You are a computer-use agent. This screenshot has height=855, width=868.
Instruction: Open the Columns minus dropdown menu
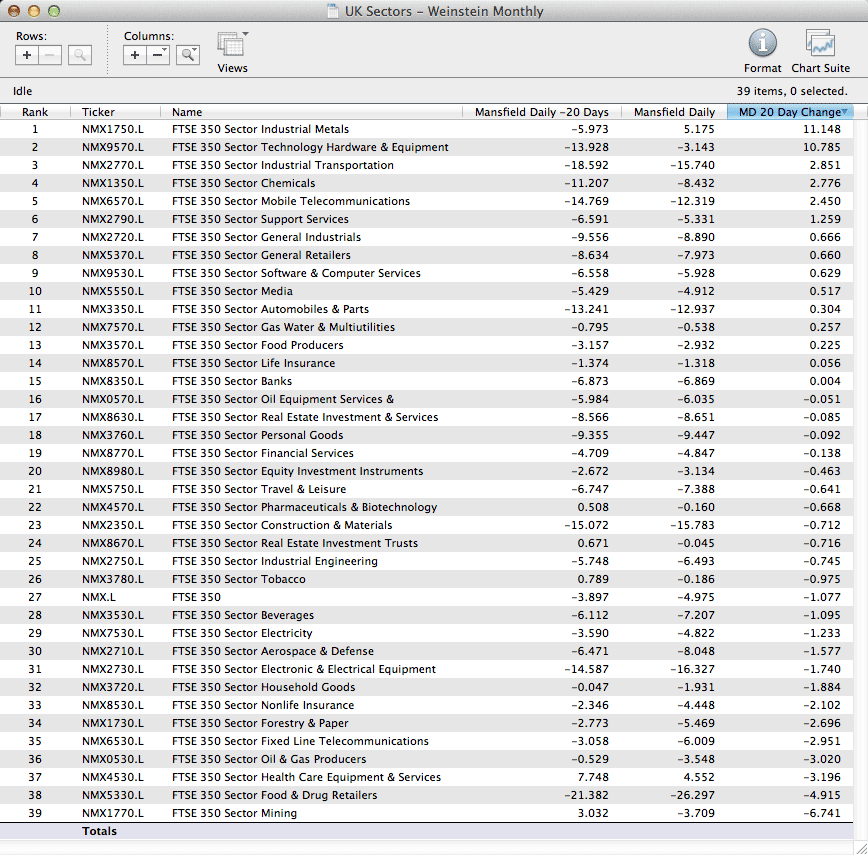159,56
